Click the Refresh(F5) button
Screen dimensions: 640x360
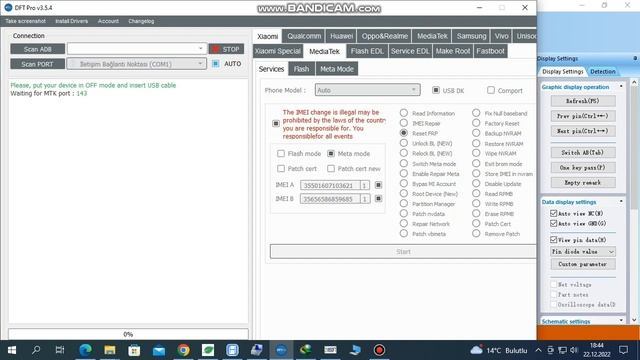pyautogui.click(x=583, y=101)
